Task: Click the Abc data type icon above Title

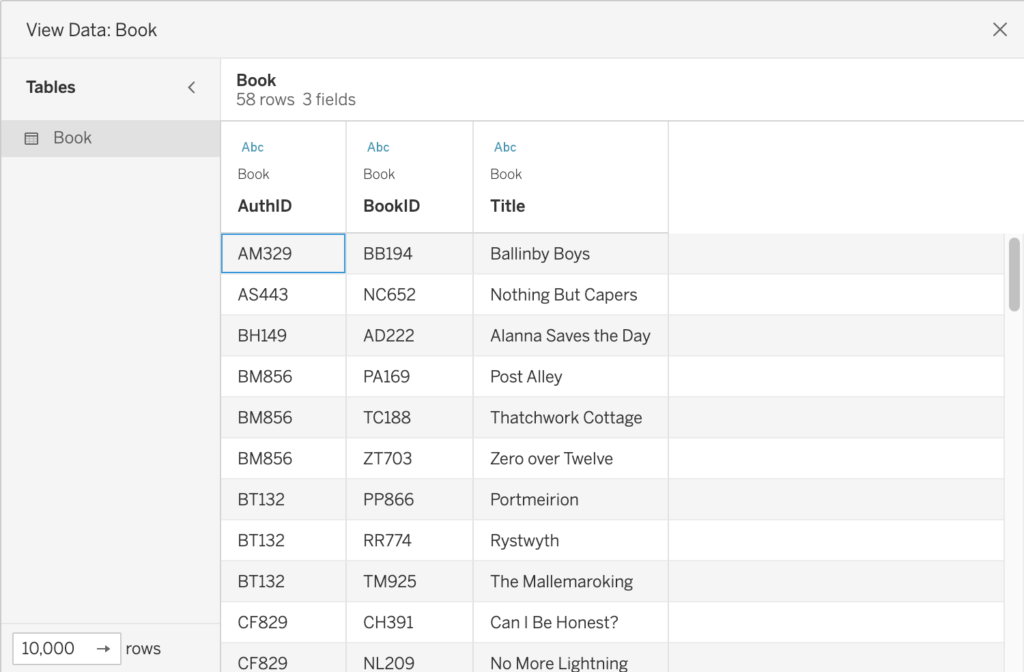Action: tap(505, 147)
